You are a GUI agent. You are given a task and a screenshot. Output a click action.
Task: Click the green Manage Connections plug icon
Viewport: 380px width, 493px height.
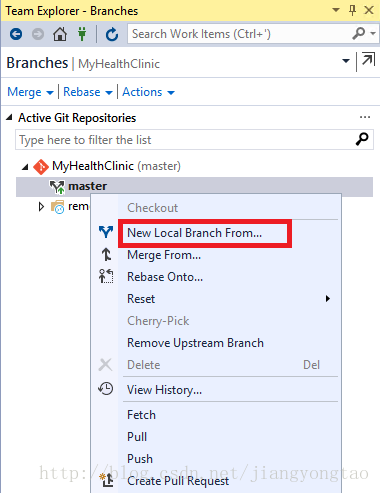[82, 34]
